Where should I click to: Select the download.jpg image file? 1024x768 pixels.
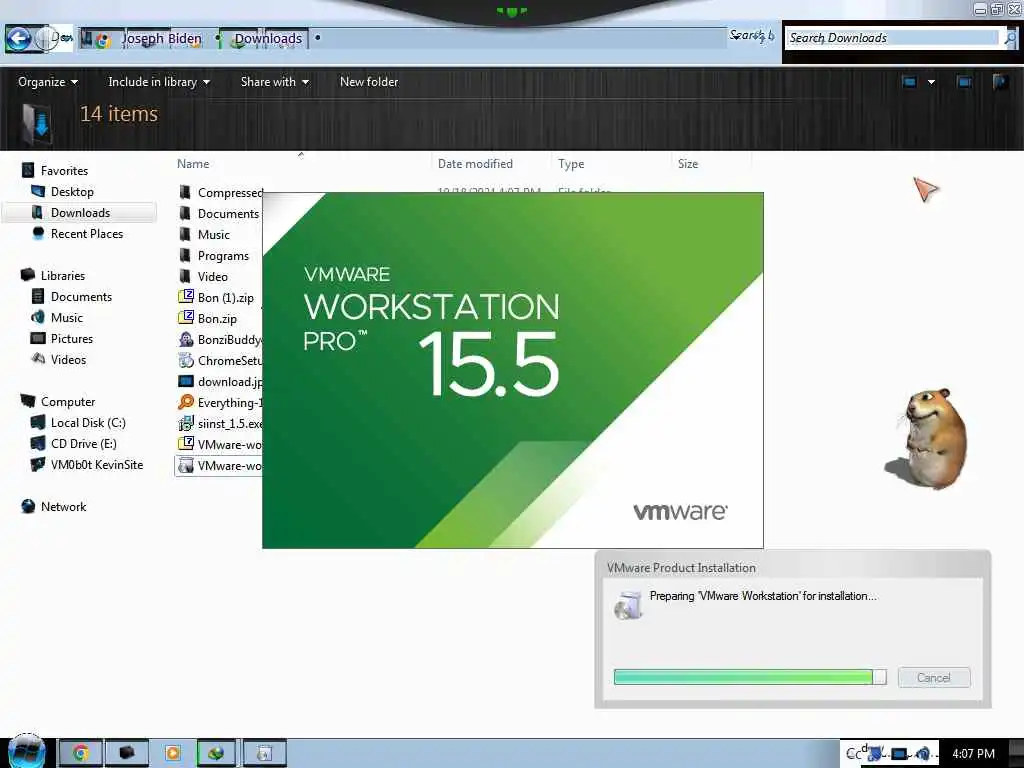coord(219,381)
